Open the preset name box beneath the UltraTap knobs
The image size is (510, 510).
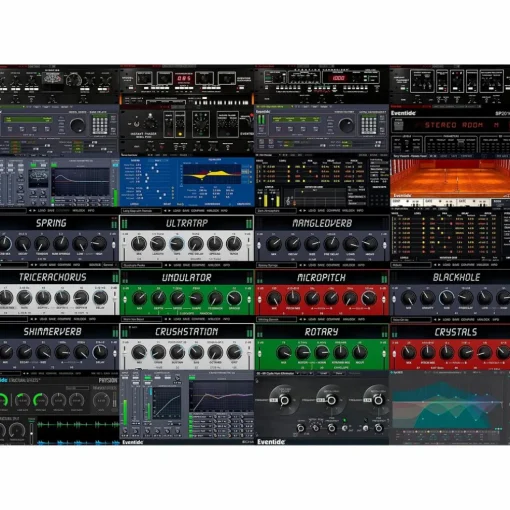point(142,265)
